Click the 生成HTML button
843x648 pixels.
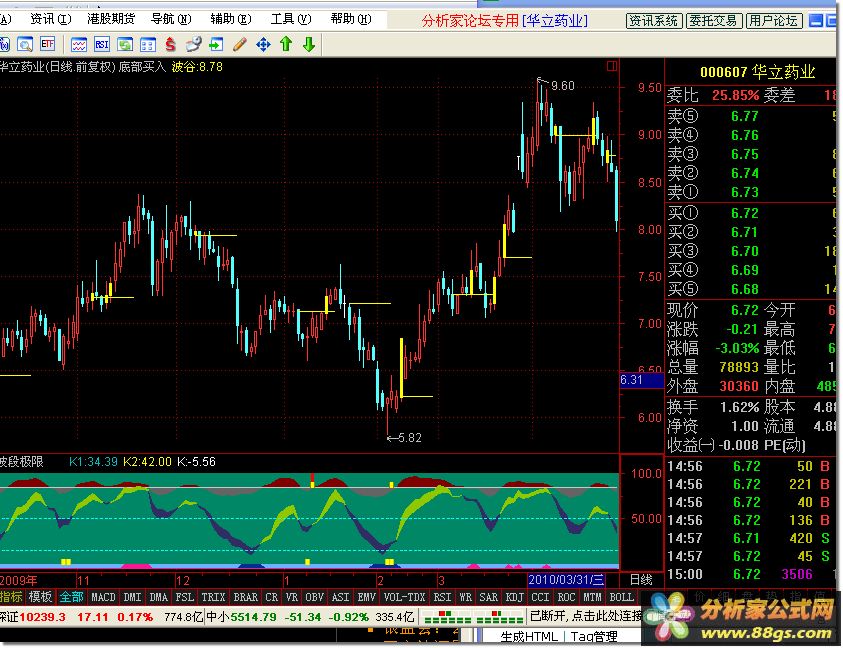pos(528,637)
